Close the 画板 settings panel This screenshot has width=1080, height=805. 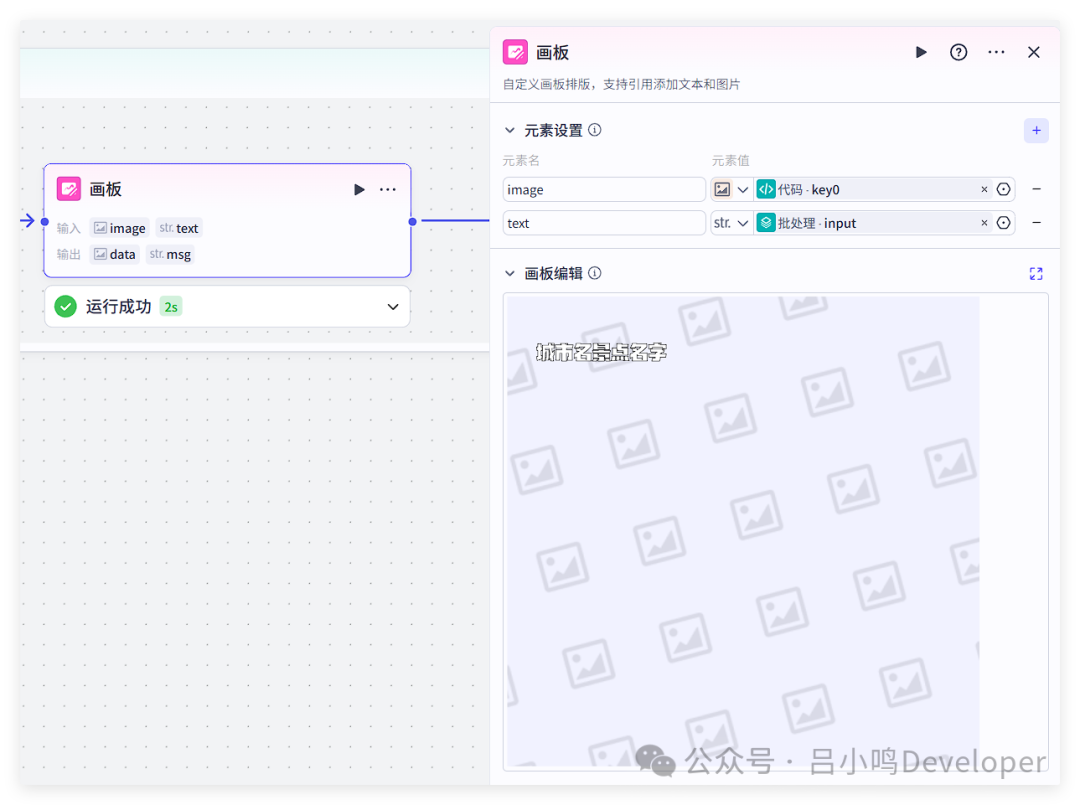click(1033, 52)
